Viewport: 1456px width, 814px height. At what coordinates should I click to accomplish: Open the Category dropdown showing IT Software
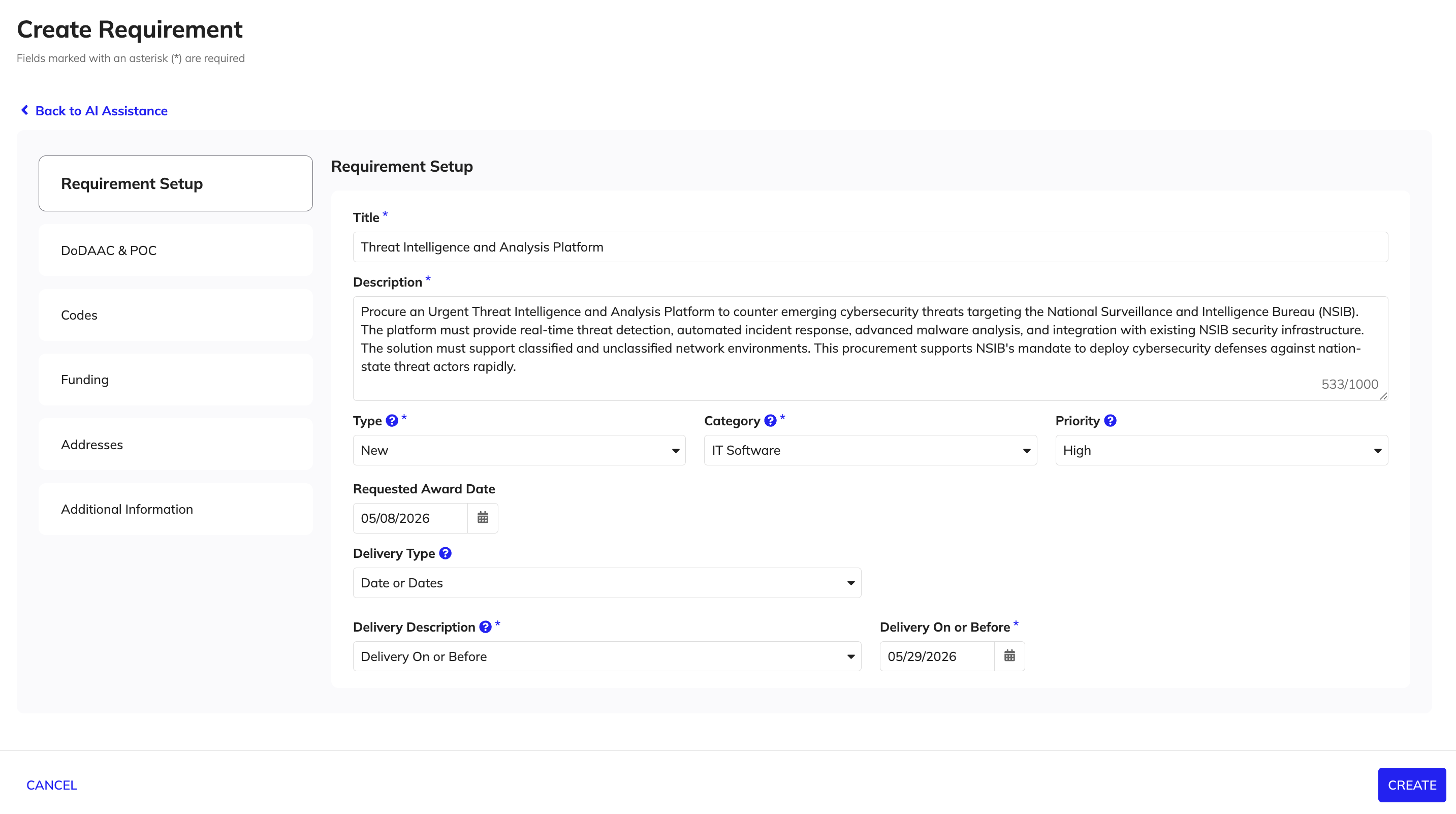coord(870,450)
